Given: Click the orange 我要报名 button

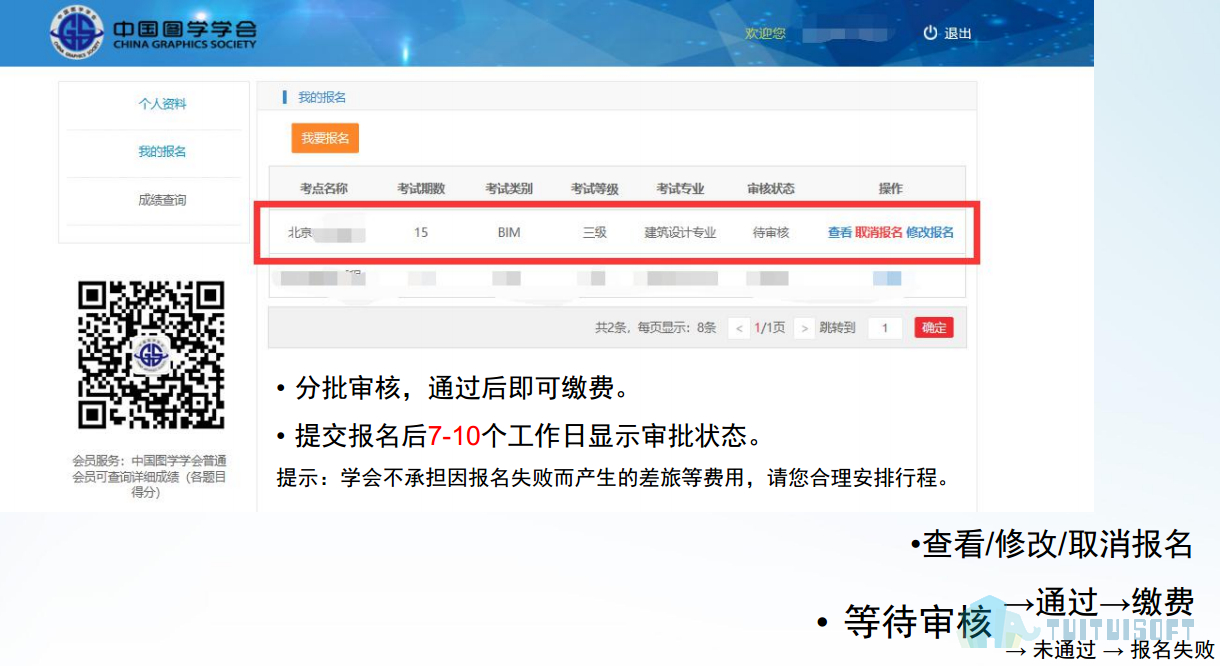Looking at the screenshot, I should coord(325,138).
